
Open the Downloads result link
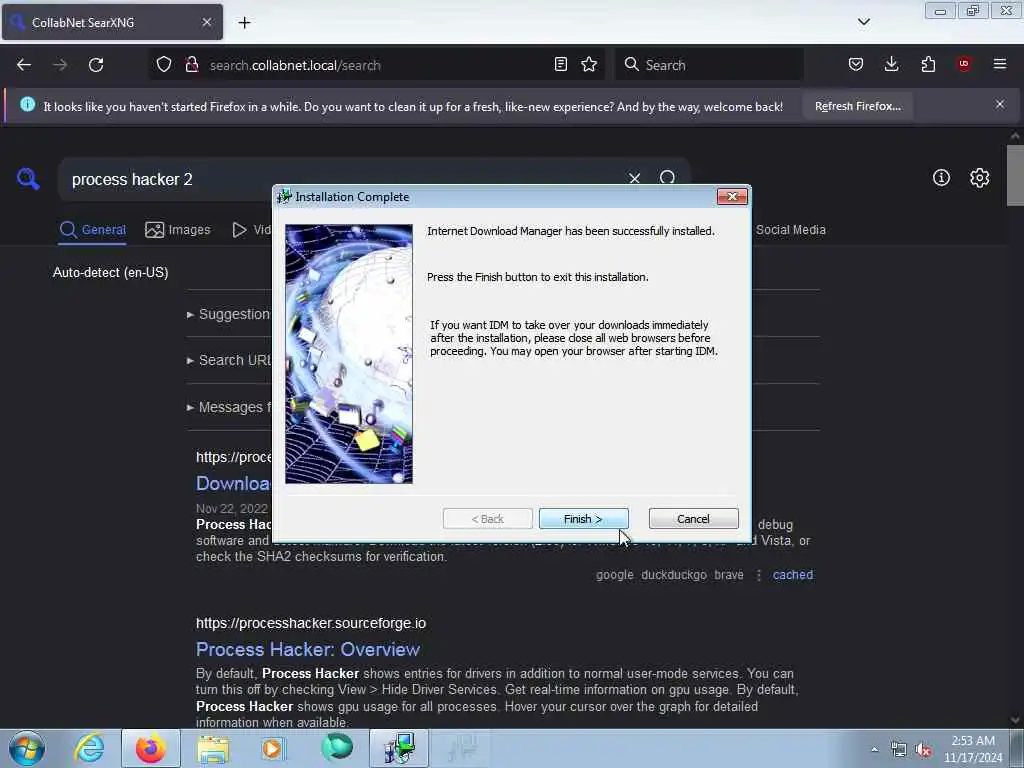(233, 483)
